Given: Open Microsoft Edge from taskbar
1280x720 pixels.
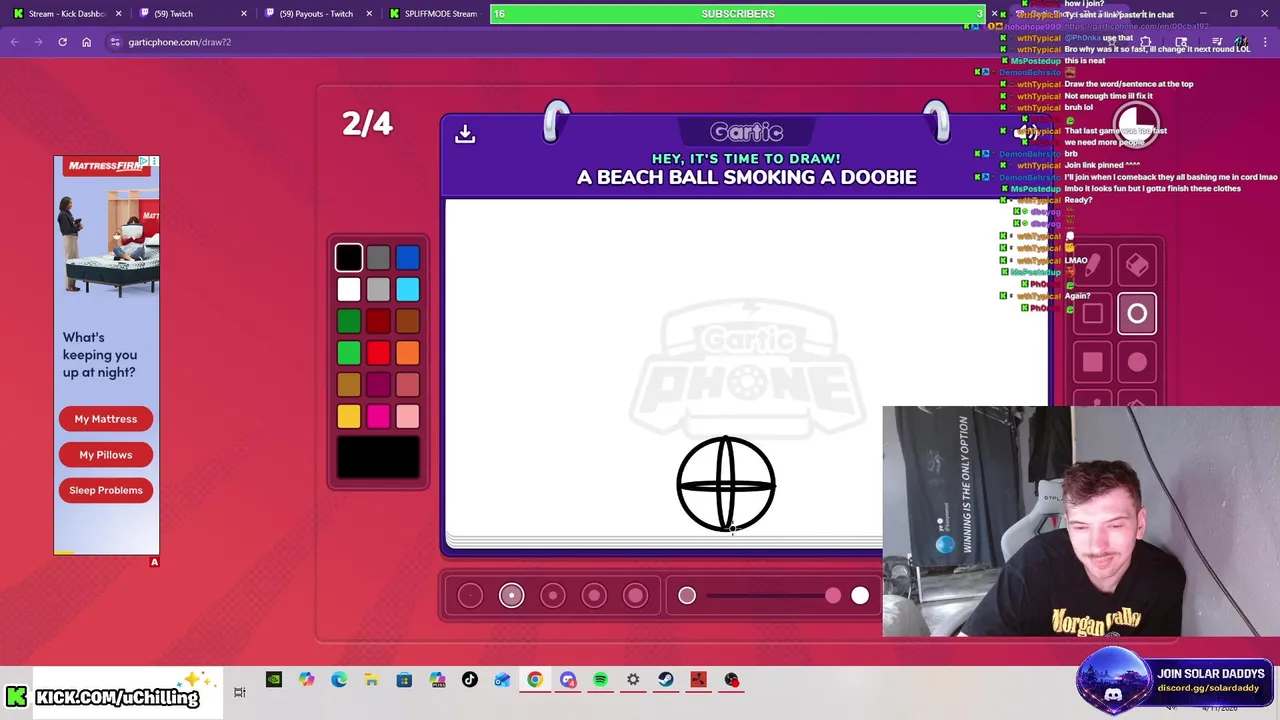Looking at the screenshot, I should (339, 680).
